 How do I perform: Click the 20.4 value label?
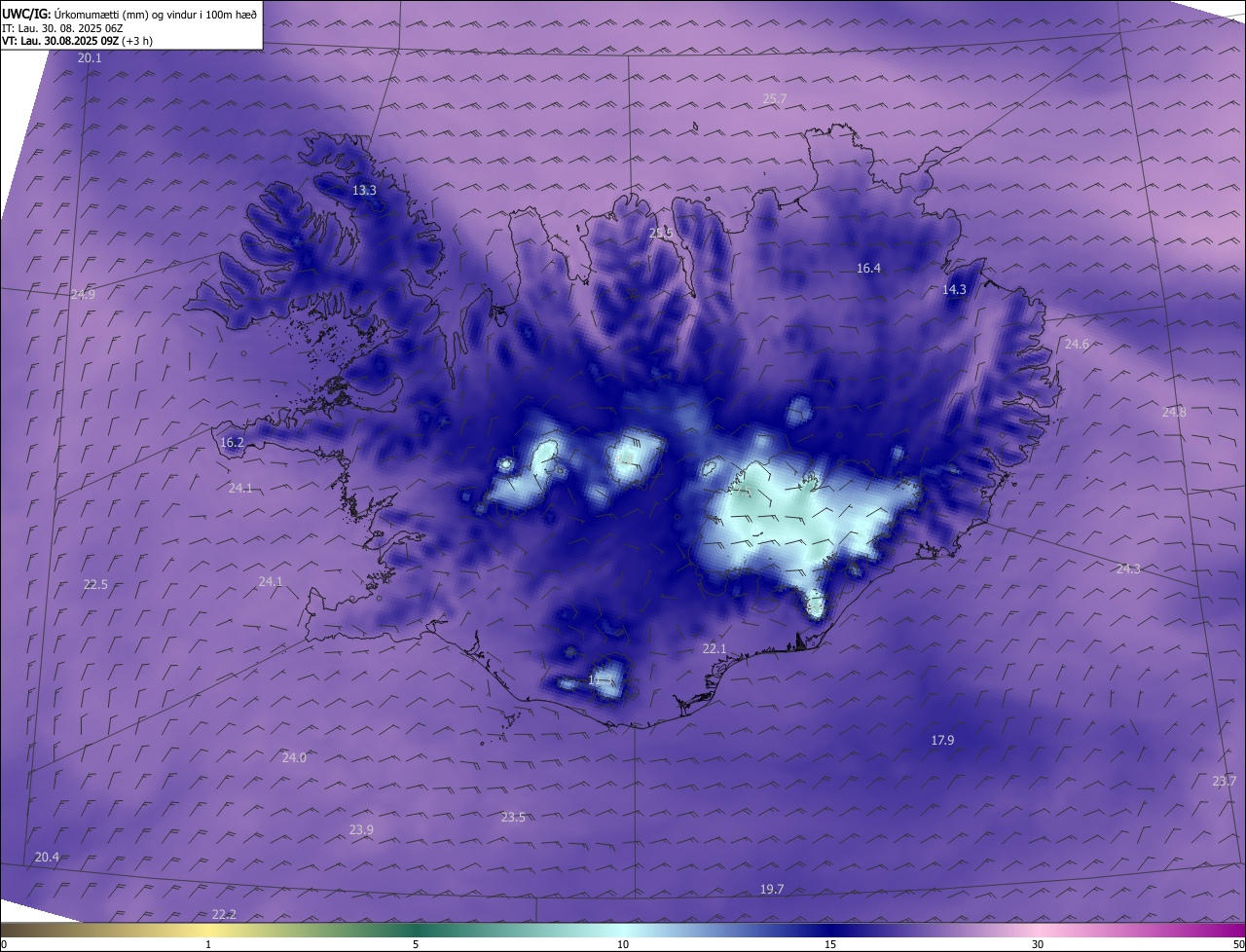click(x=47, y=858)
